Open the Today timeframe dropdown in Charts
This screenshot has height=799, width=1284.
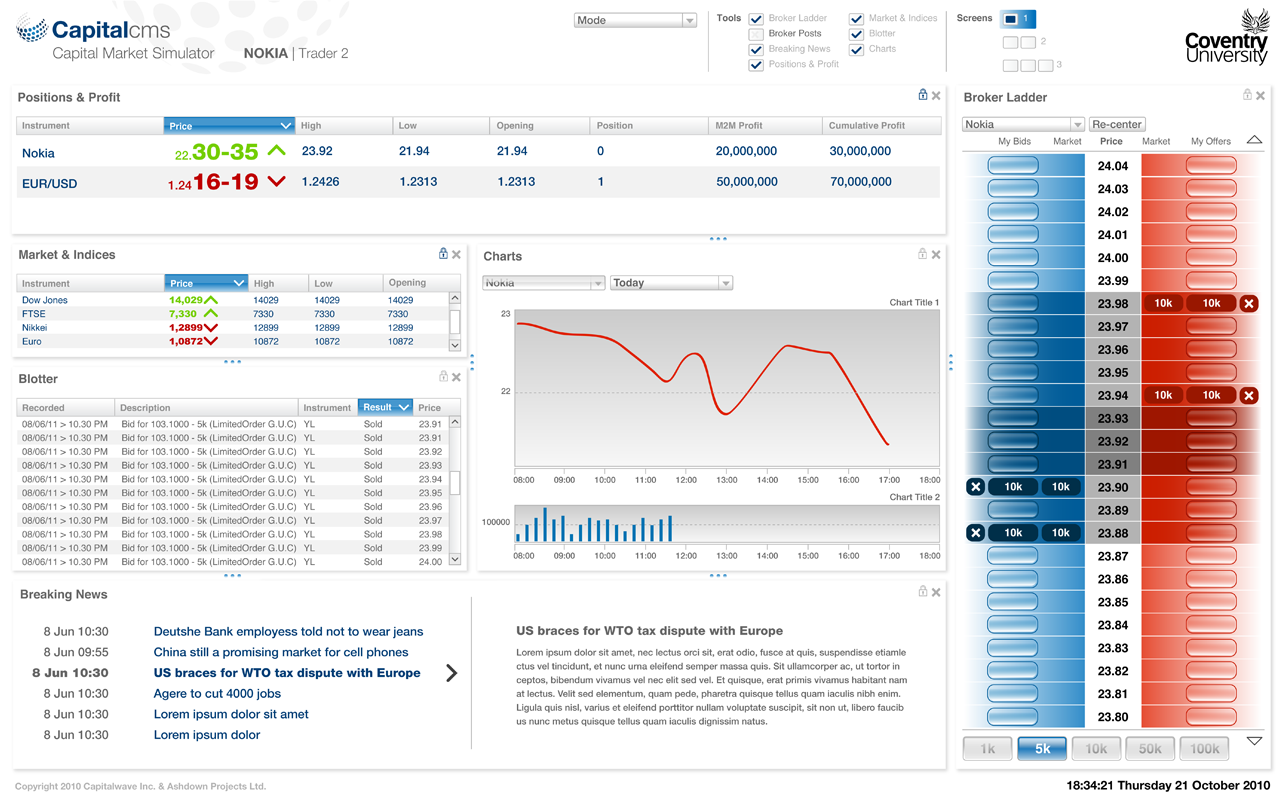point(671,282)
